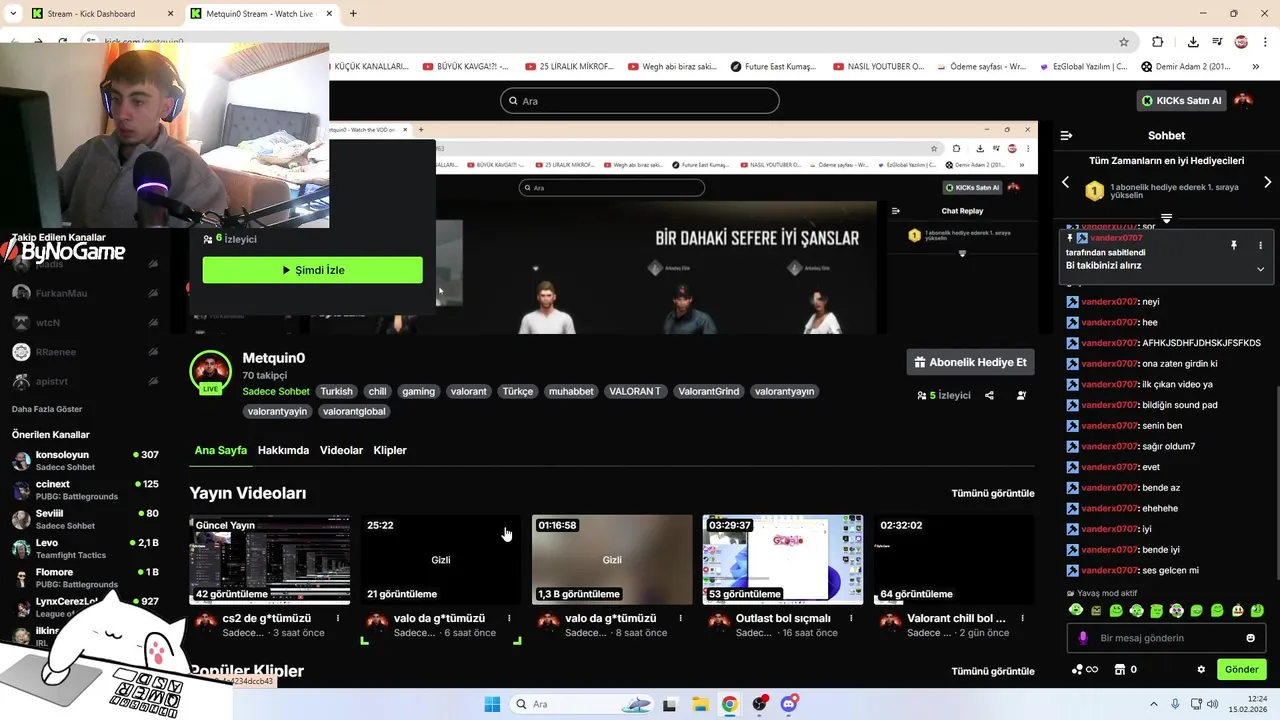Collapse the gift leaderboard handle

pos(1166,218)
